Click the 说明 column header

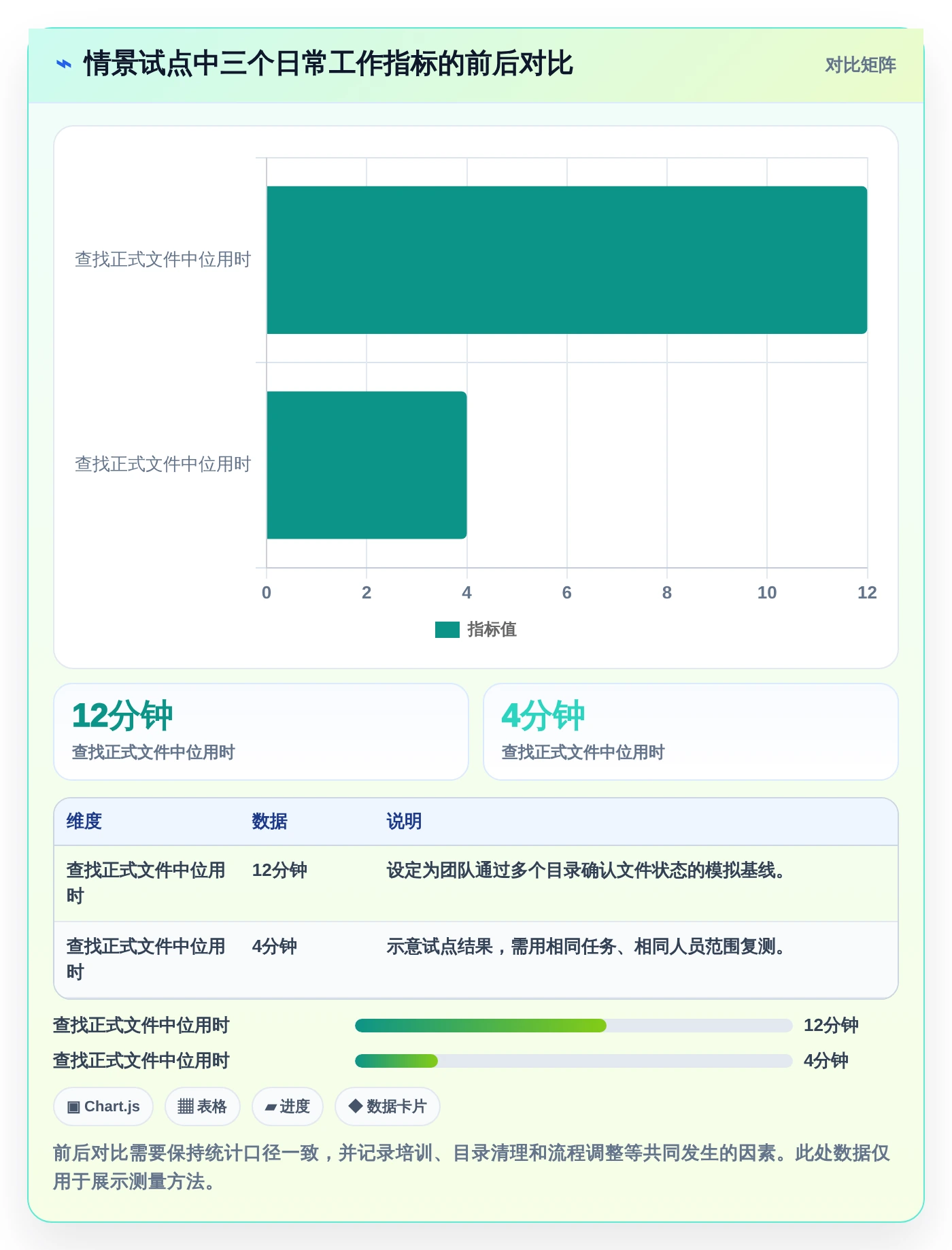coord(405,822)
